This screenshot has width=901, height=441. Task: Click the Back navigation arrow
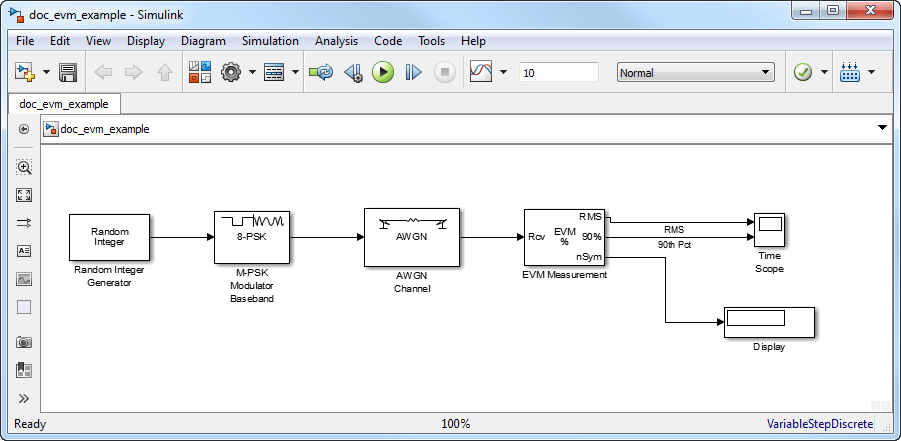point(103,72)
